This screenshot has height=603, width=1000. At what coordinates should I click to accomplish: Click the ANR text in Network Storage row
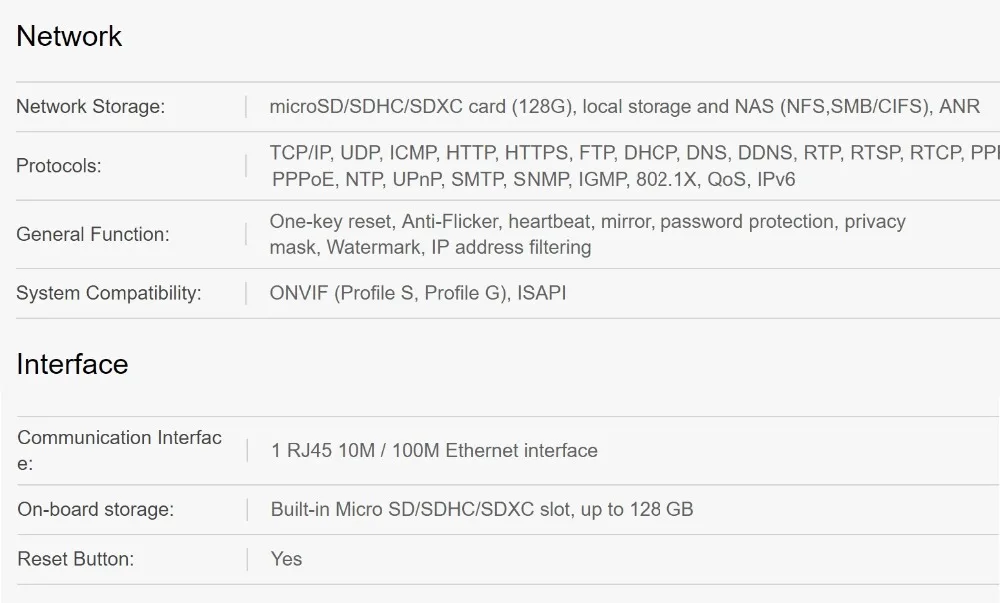click(959, 107)
